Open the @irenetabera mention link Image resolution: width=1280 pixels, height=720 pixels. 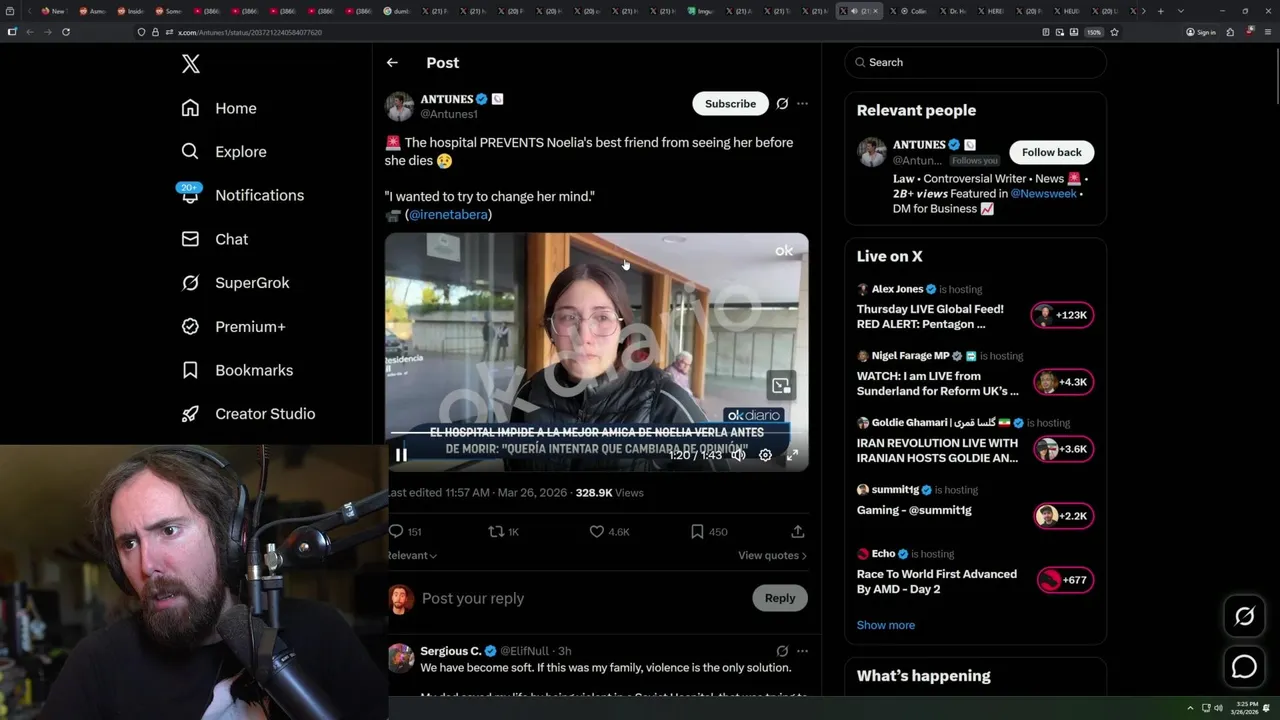tap(448, 215)
